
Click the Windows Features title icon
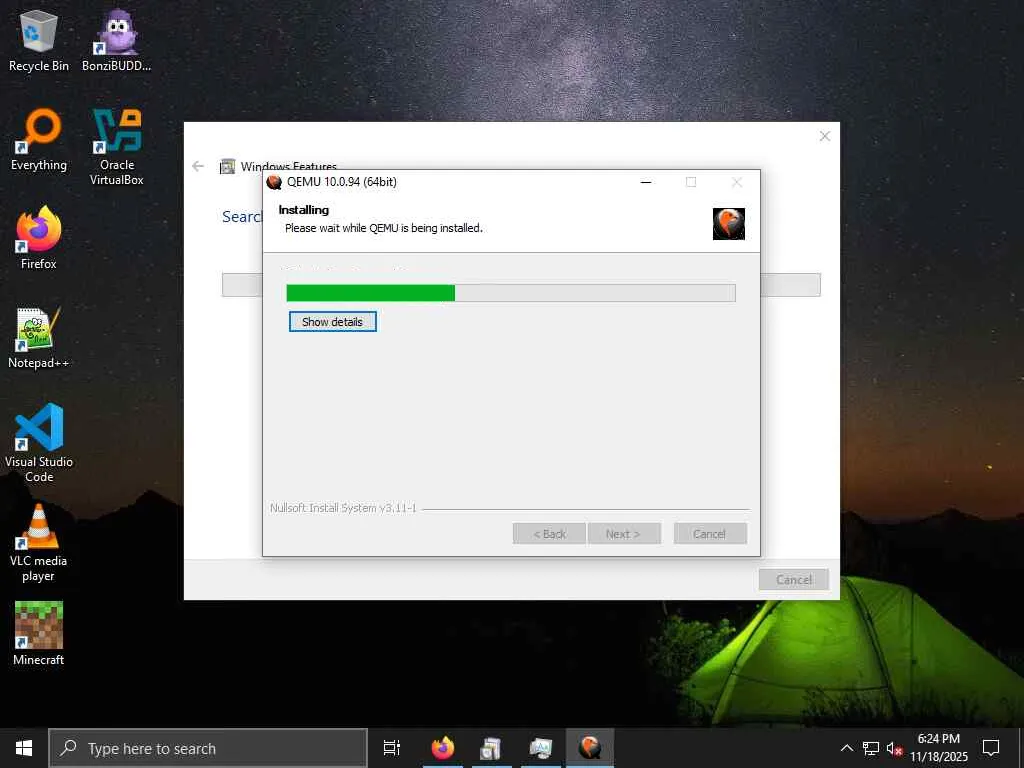click(227, 167)
